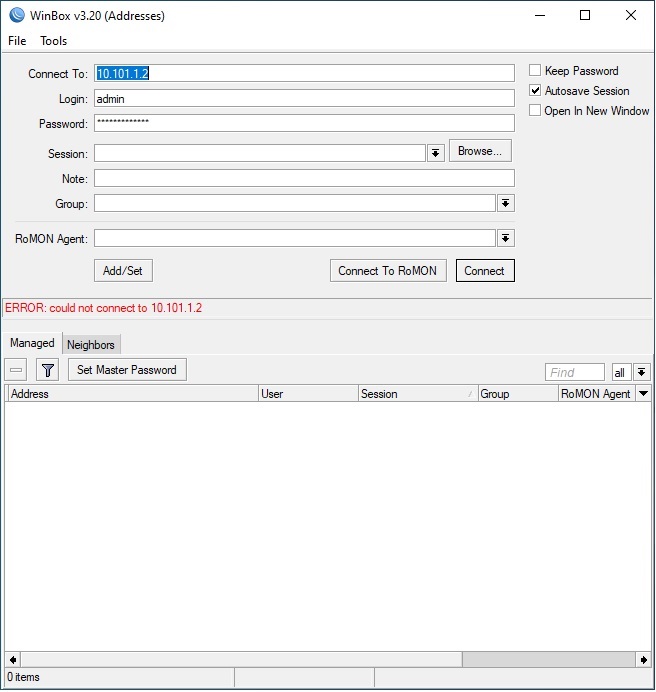656x692 pixels.
Task: Click the remove (minus) icon in Managed toolbar
Action: pos(16,370)
